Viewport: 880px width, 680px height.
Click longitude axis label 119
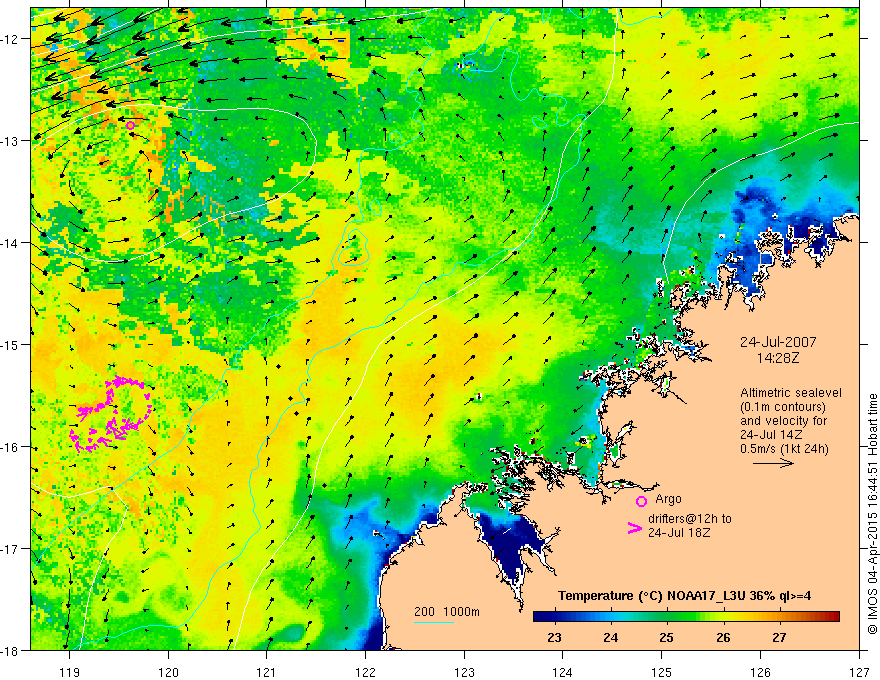coord(70,672)
